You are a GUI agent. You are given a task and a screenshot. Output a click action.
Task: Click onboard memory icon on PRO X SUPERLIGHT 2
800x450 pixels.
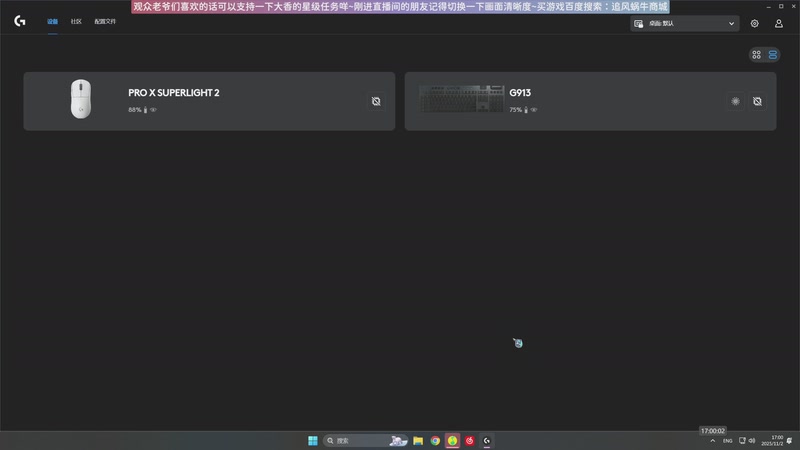coord(376,101)
